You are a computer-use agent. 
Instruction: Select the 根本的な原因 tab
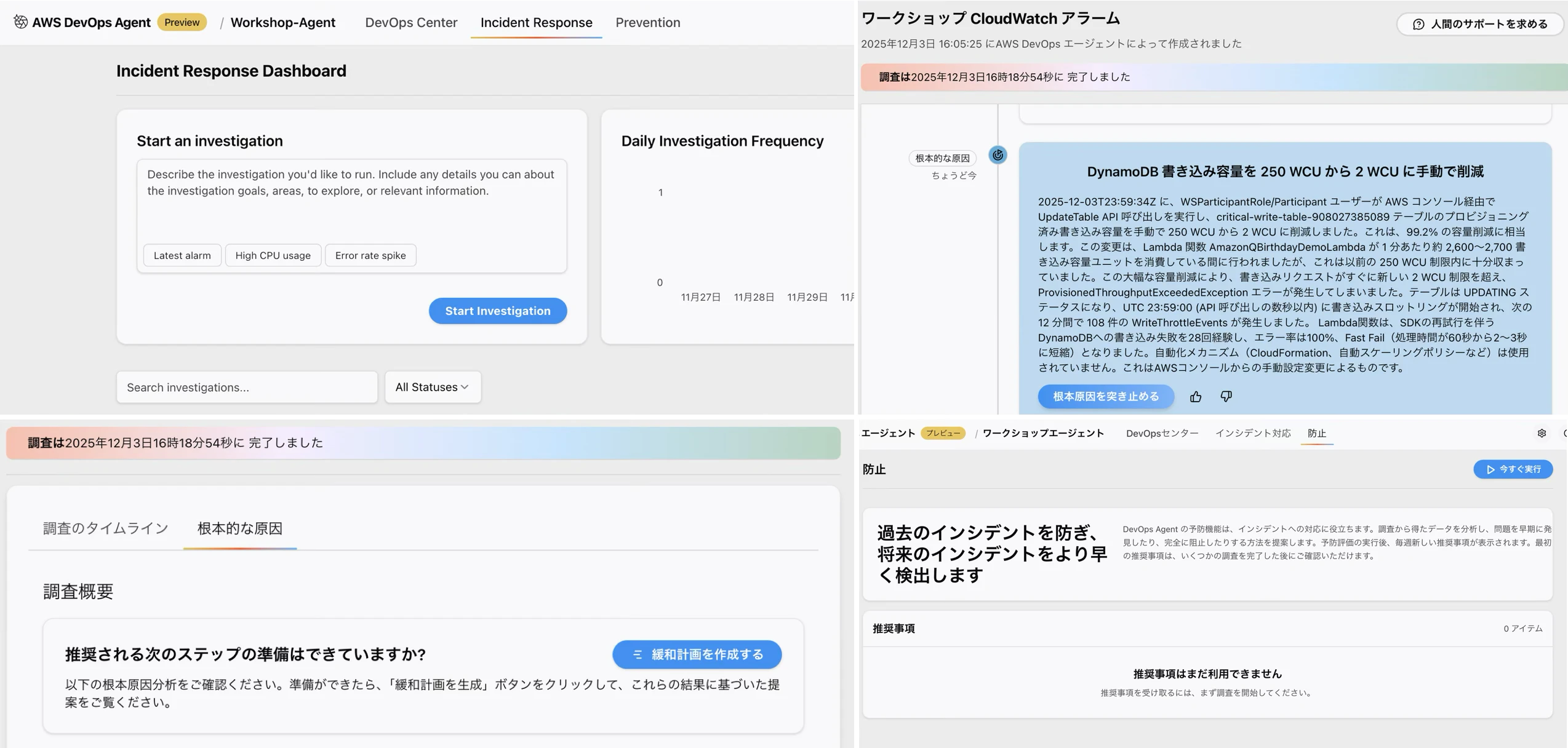click(x=240, y=528)
